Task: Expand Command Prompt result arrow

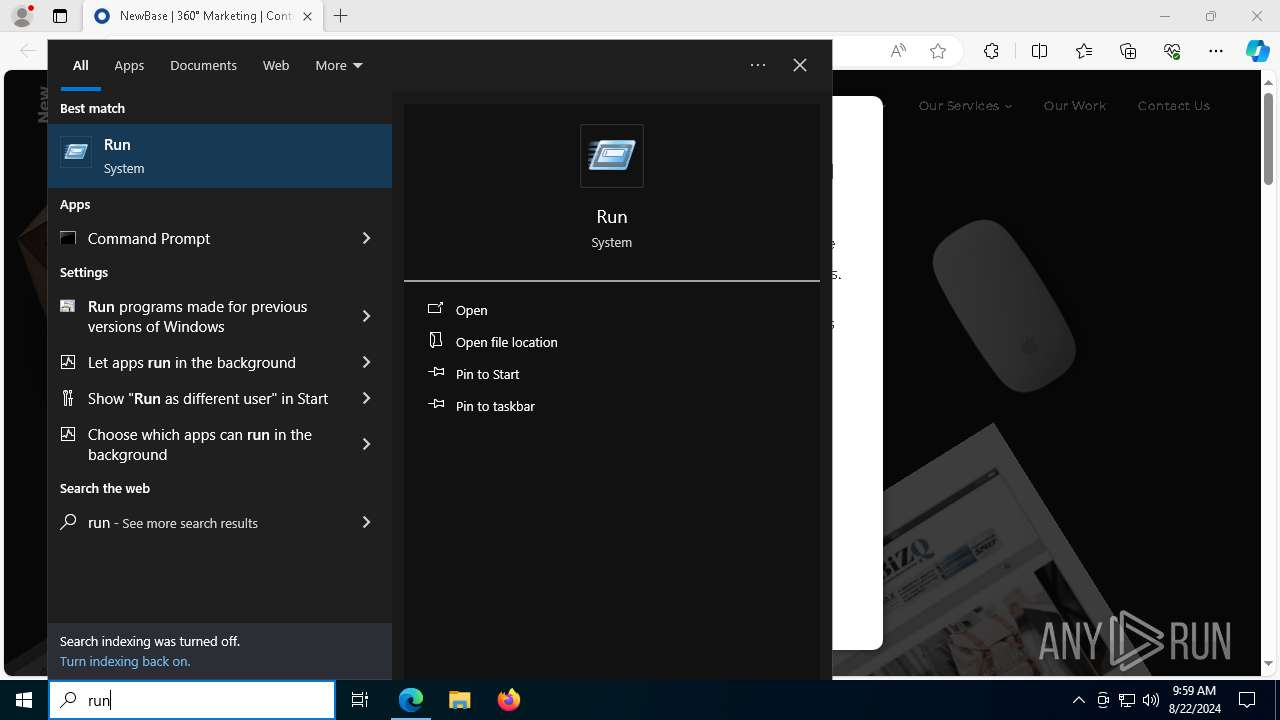Action: pos(366,238)
